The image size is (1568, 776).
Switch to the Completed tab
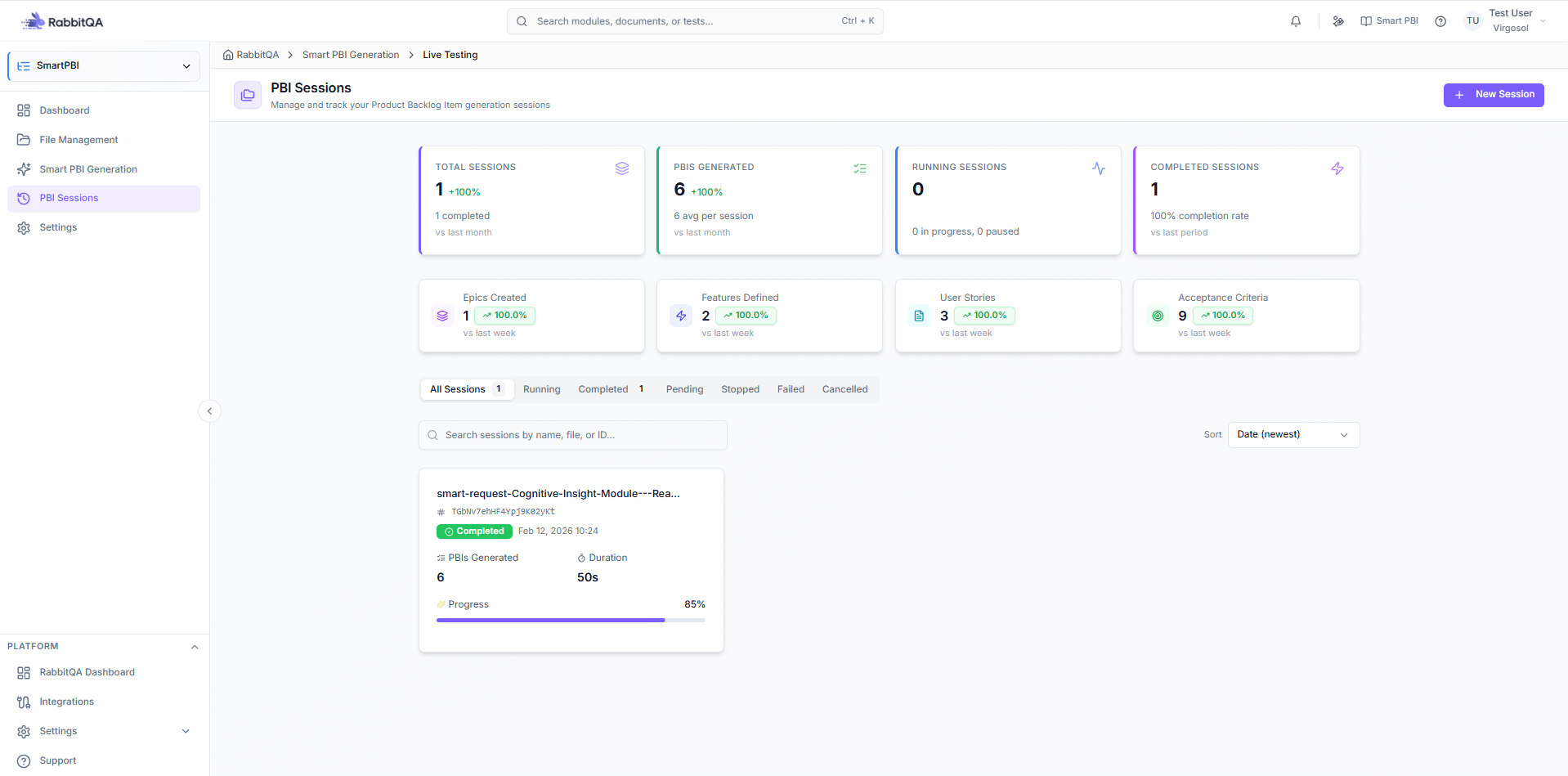(x=612, y=389)
